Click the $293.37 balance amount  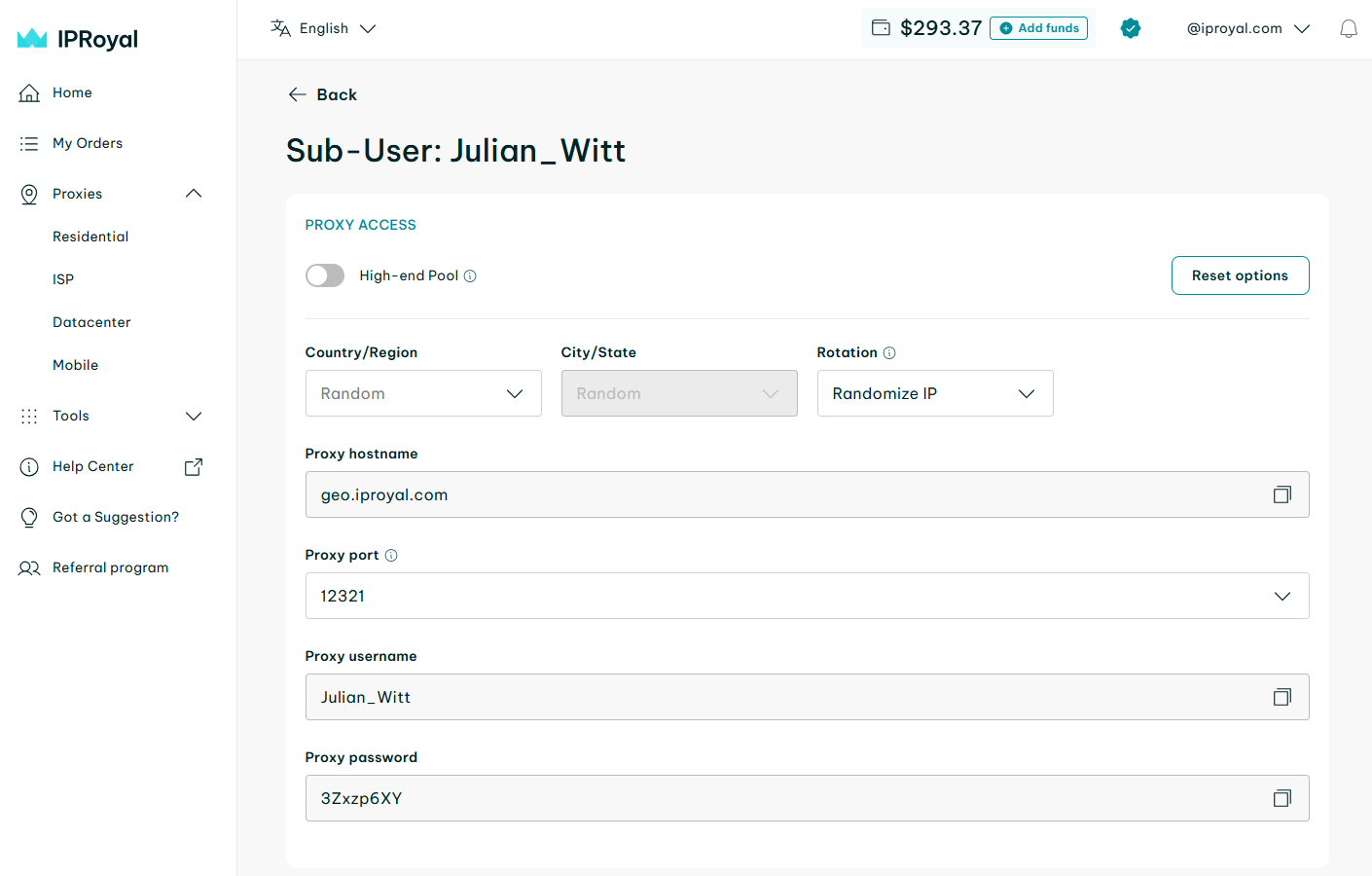click(x=941, y=28)
